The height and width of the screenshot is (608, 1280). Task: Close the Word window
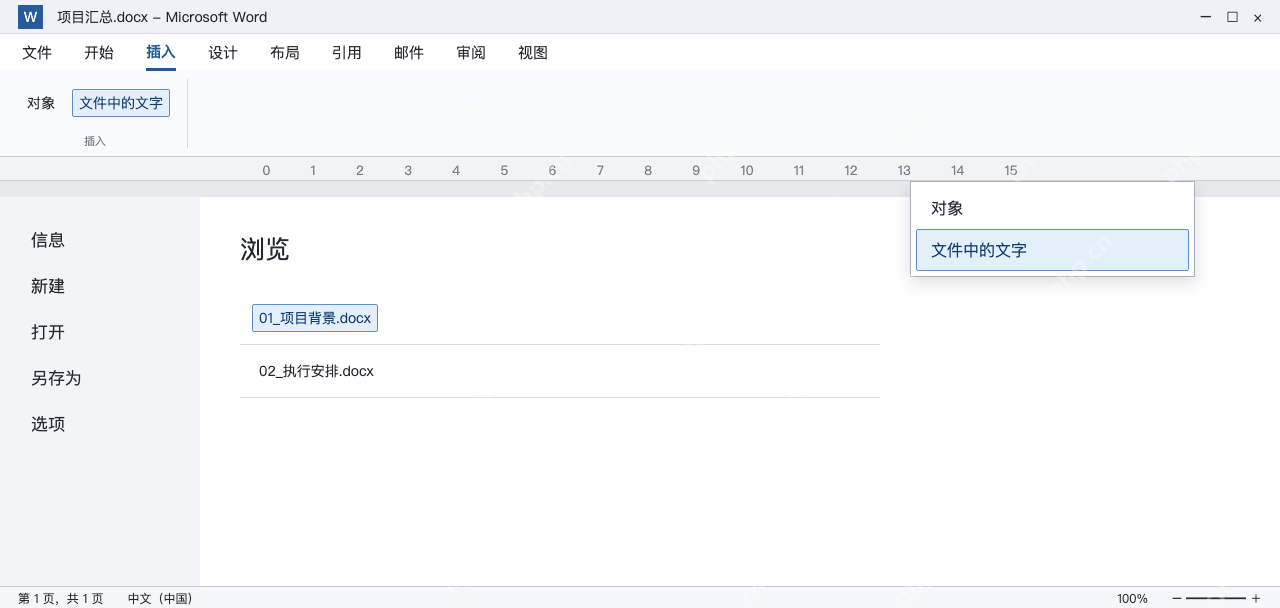pos(1257,17)
